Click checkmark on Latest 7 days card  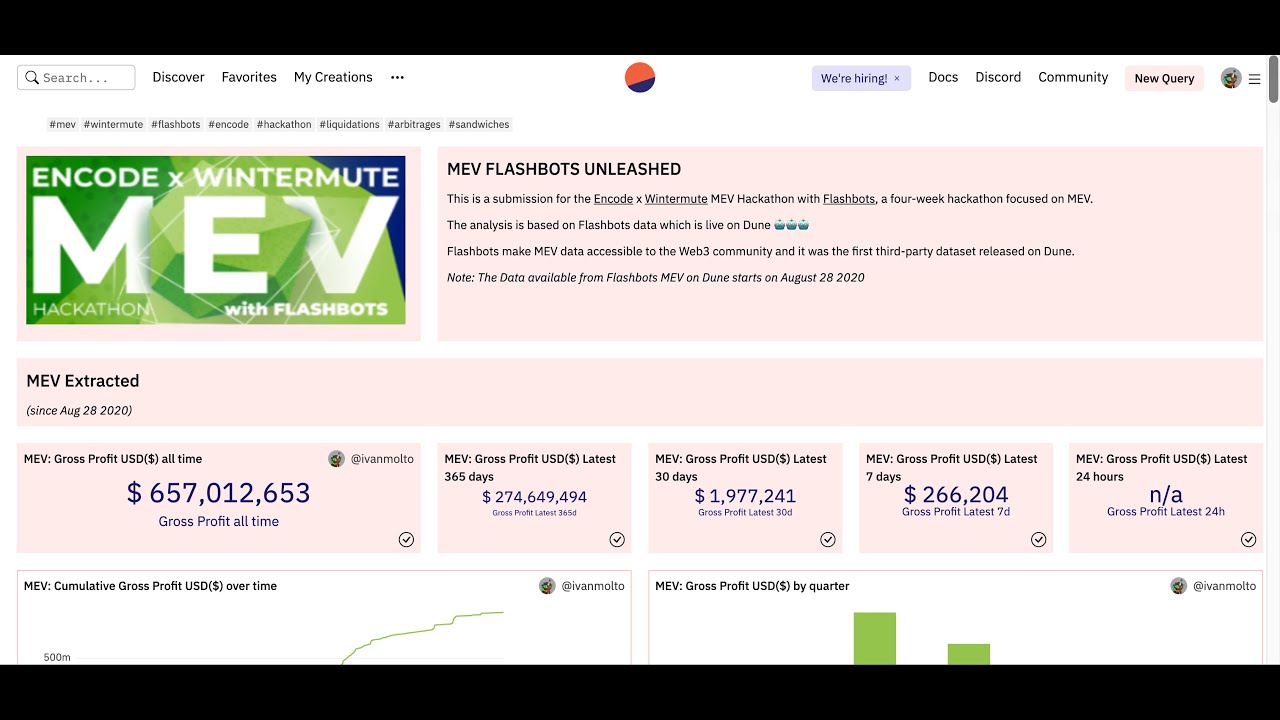click(1039, 539)
